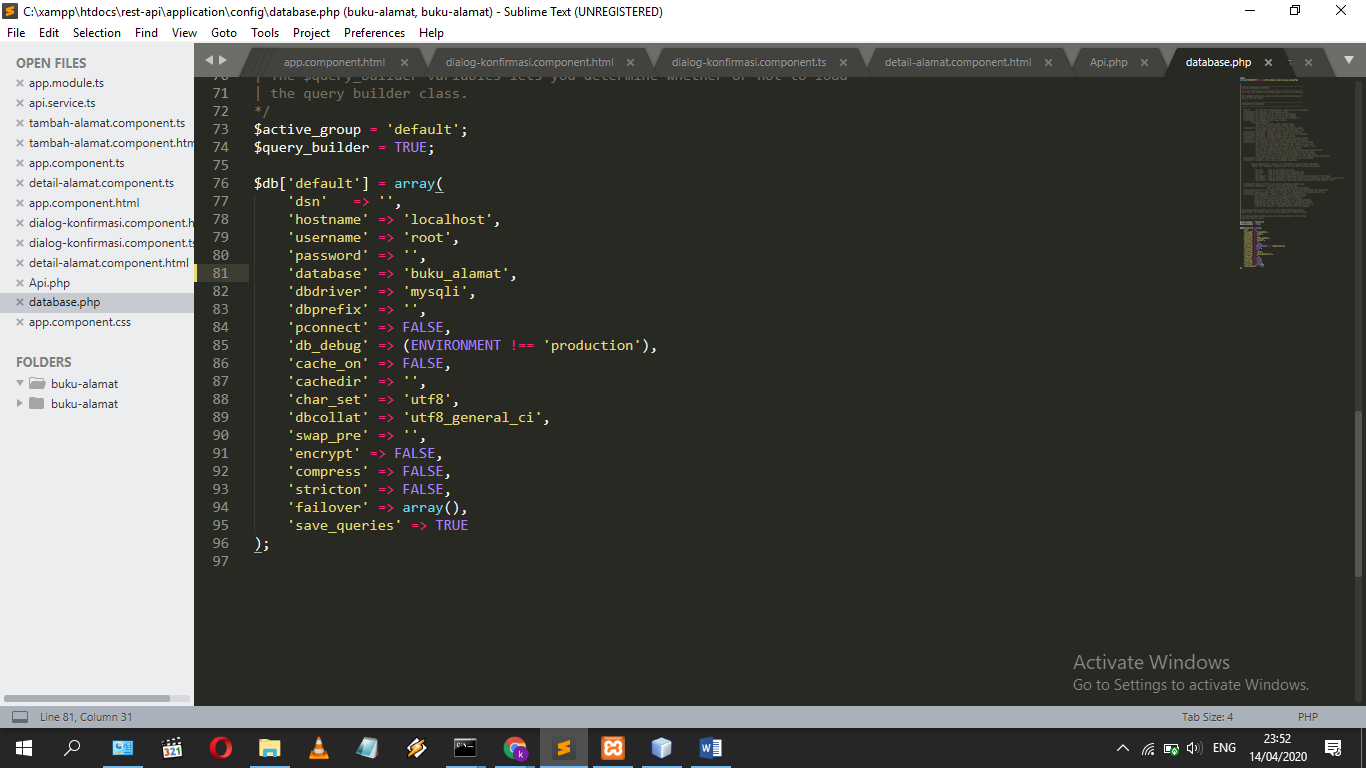Open XAMPP control panel from taskbar
Image resolution: width=1366 pixels, height=768 pixels.
tap(613, 747)
